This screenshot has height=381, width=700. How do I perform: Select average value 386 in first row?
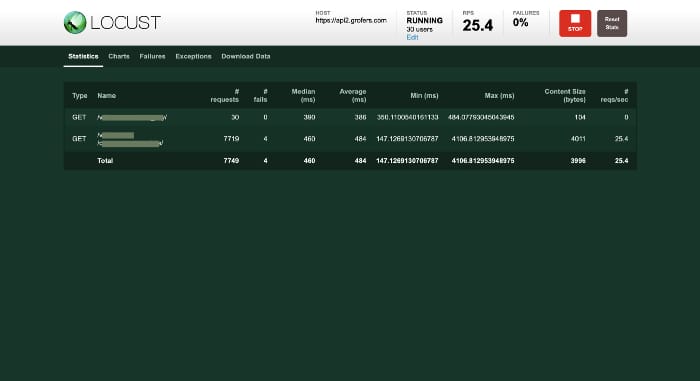click(x=360, y=117)
